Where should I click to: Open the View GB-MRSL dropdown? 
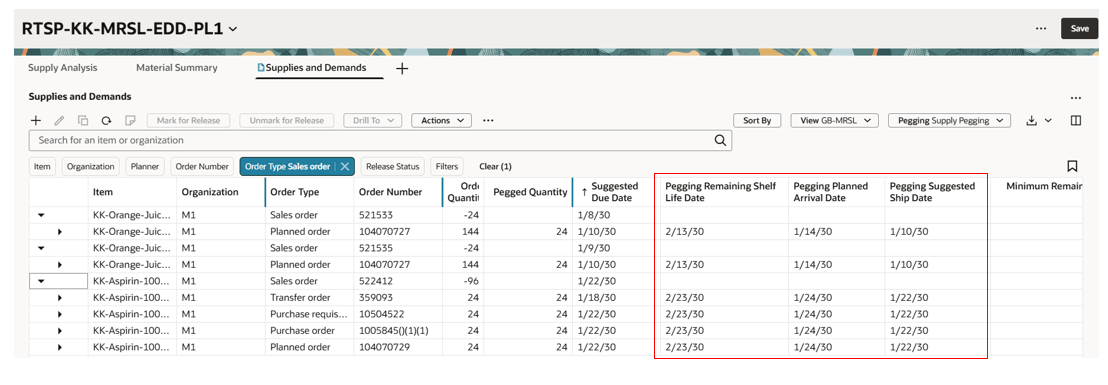834,120
